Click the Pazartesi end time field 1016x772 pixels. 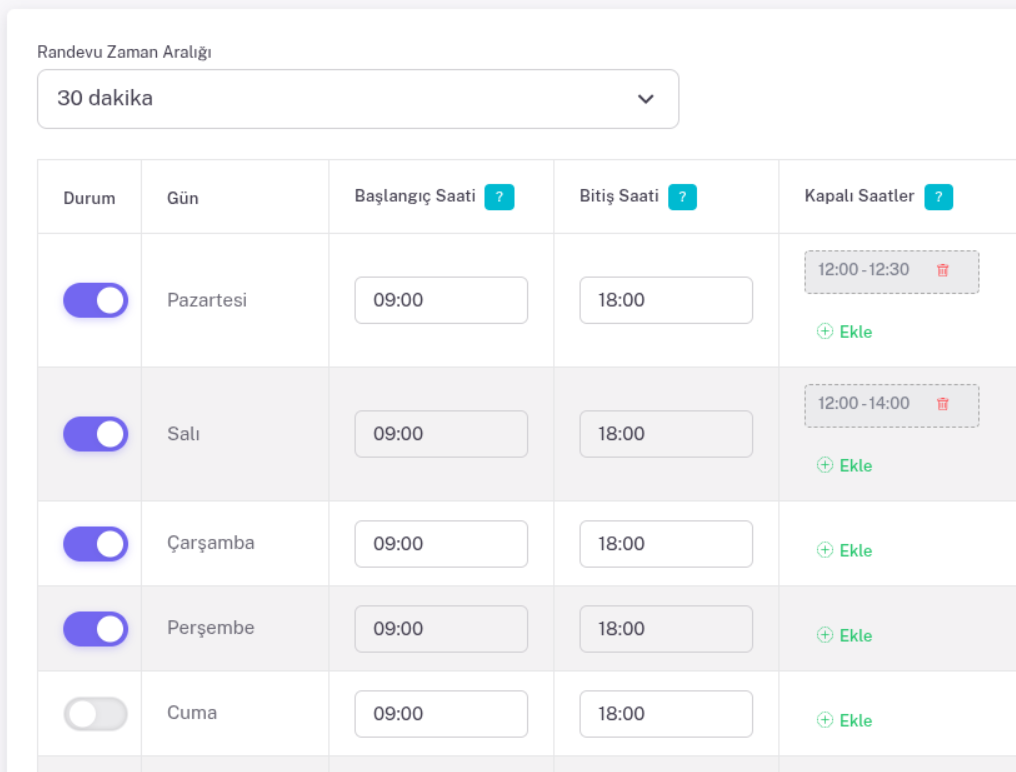click(666, 300)
